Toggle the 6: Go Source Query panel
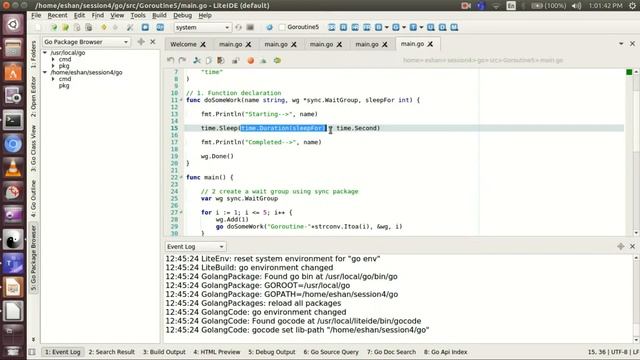640x360 pixels. tap(331, 352)
